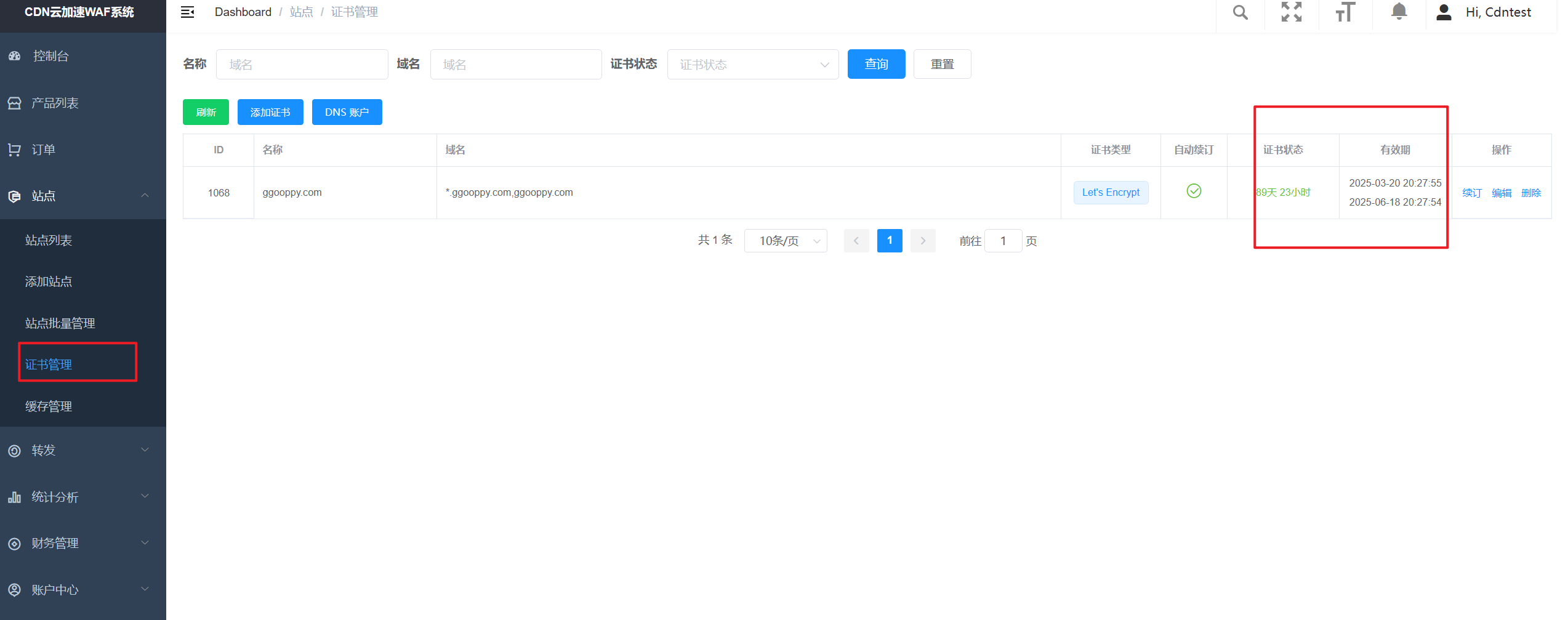This screenshot has width=1568, height=620.
Task: Toggle fullscreen mode icon
Action: (x=1291, y=12)
